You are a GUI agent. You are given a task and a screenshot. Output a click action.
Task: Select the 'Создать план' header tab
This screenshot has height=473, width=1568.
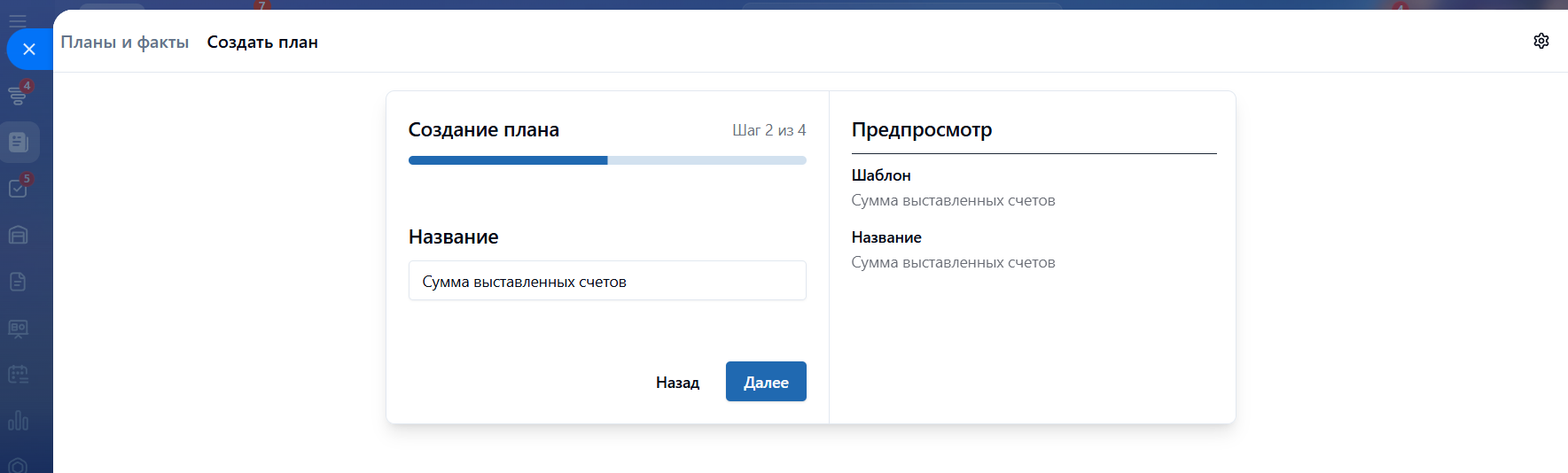click(x=262, y=43)
